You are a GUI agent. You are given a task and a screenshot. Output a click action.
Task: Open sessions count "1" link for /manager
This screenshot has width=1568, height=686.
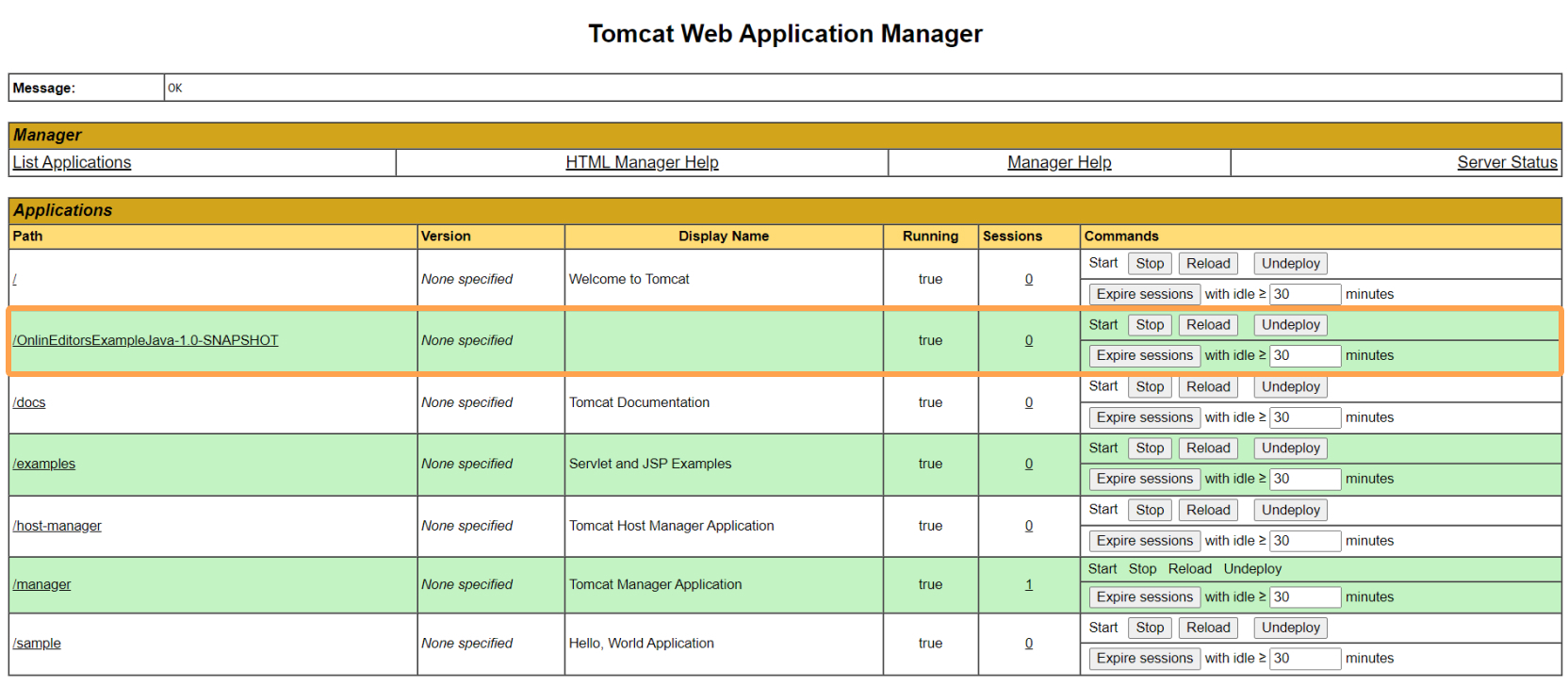(1029, 584)
